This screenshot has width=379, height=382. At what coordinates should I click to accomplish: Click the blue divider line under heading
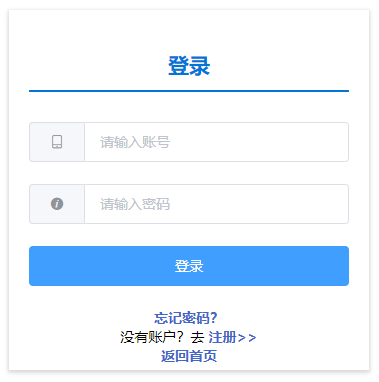point(189,91)
